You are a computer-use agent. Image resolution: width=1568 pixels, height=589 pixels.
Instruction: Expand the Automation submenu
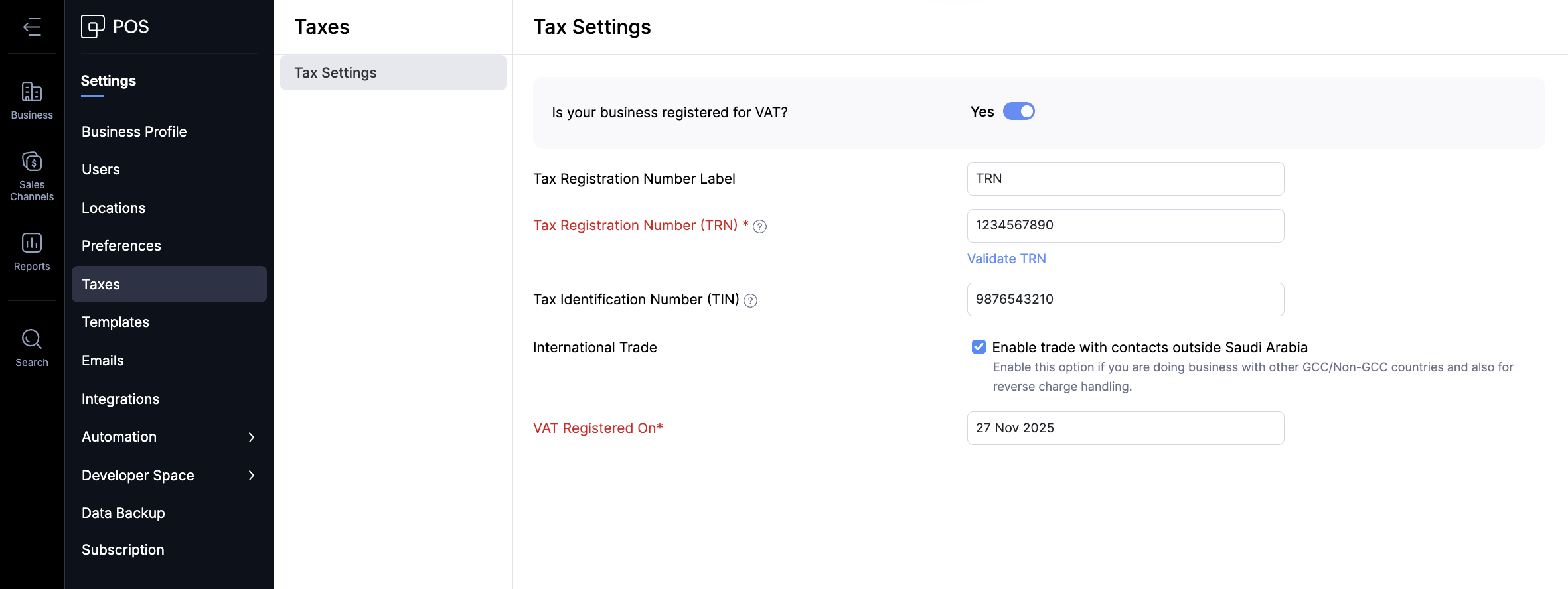click(252, 437)
